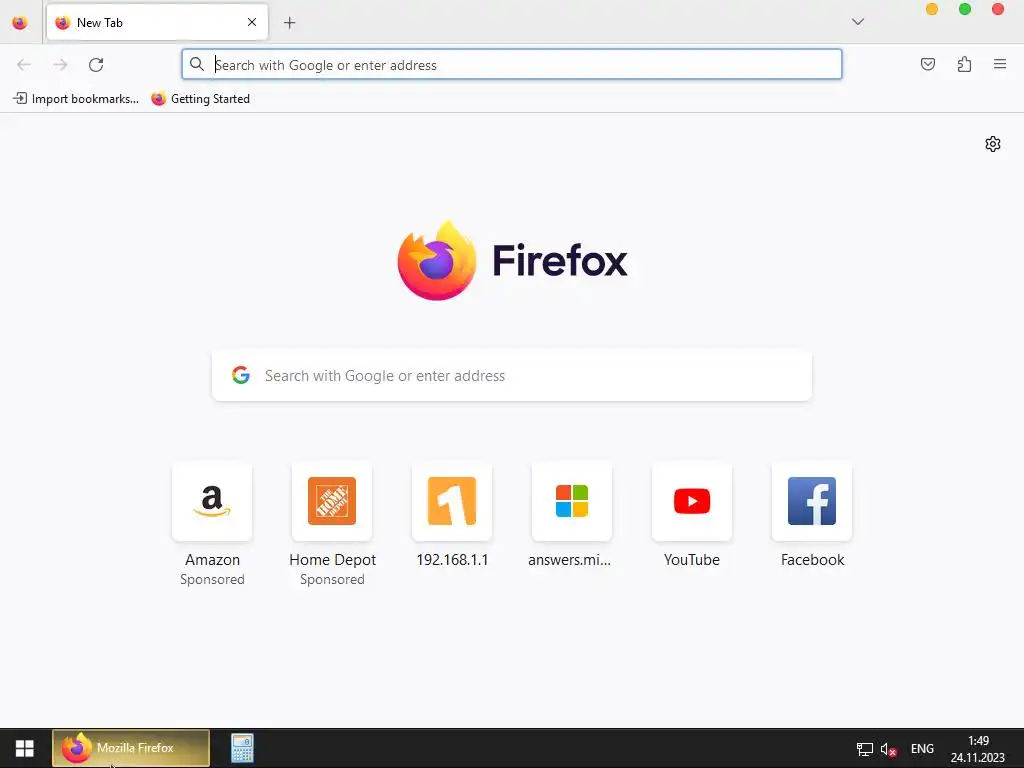Viewport: 1024px width, 768px height.
Task: Select the New Tab tab
Action: (x=157, y=22)
